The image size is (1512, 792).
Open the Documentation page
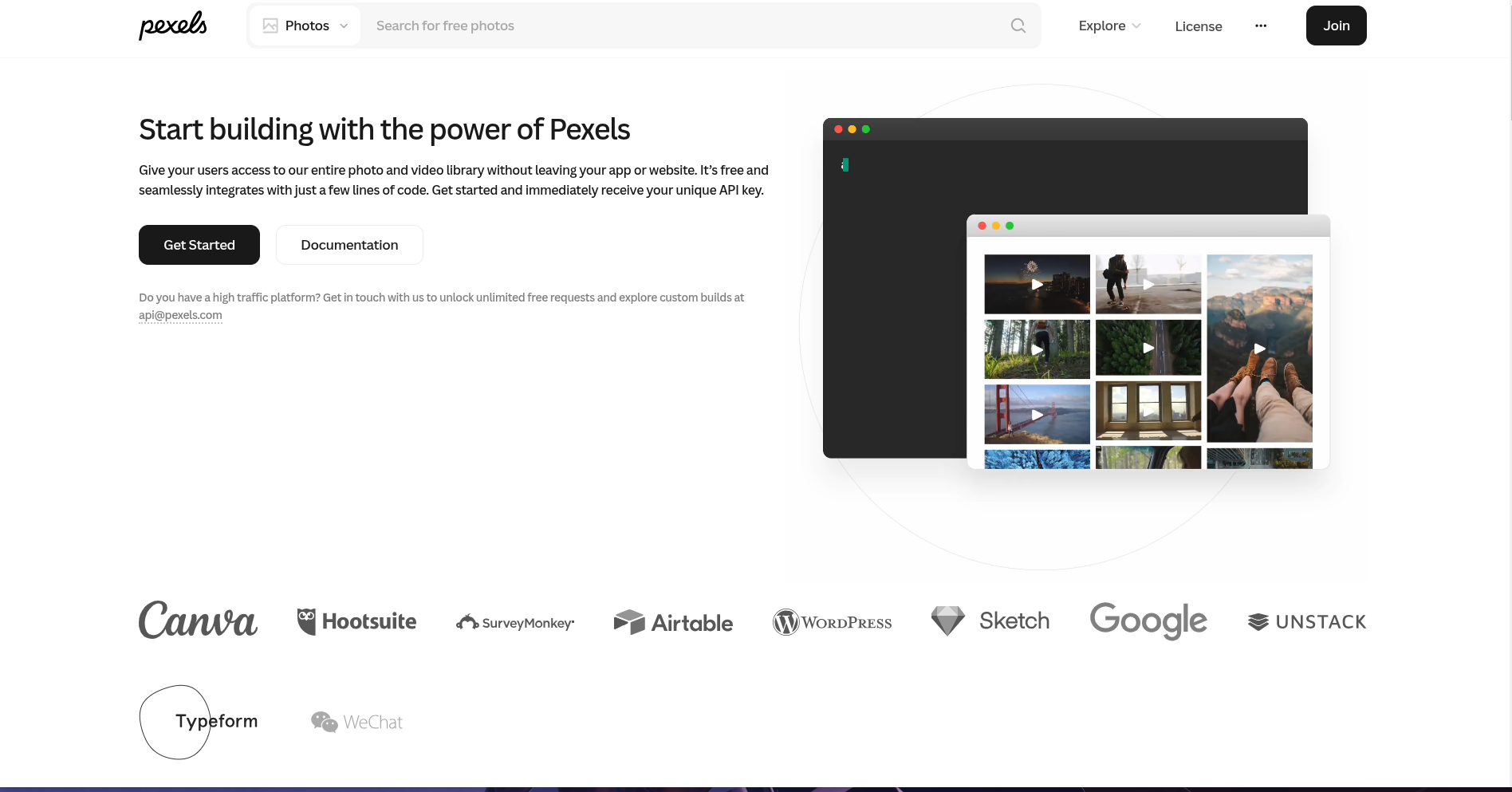349,245
